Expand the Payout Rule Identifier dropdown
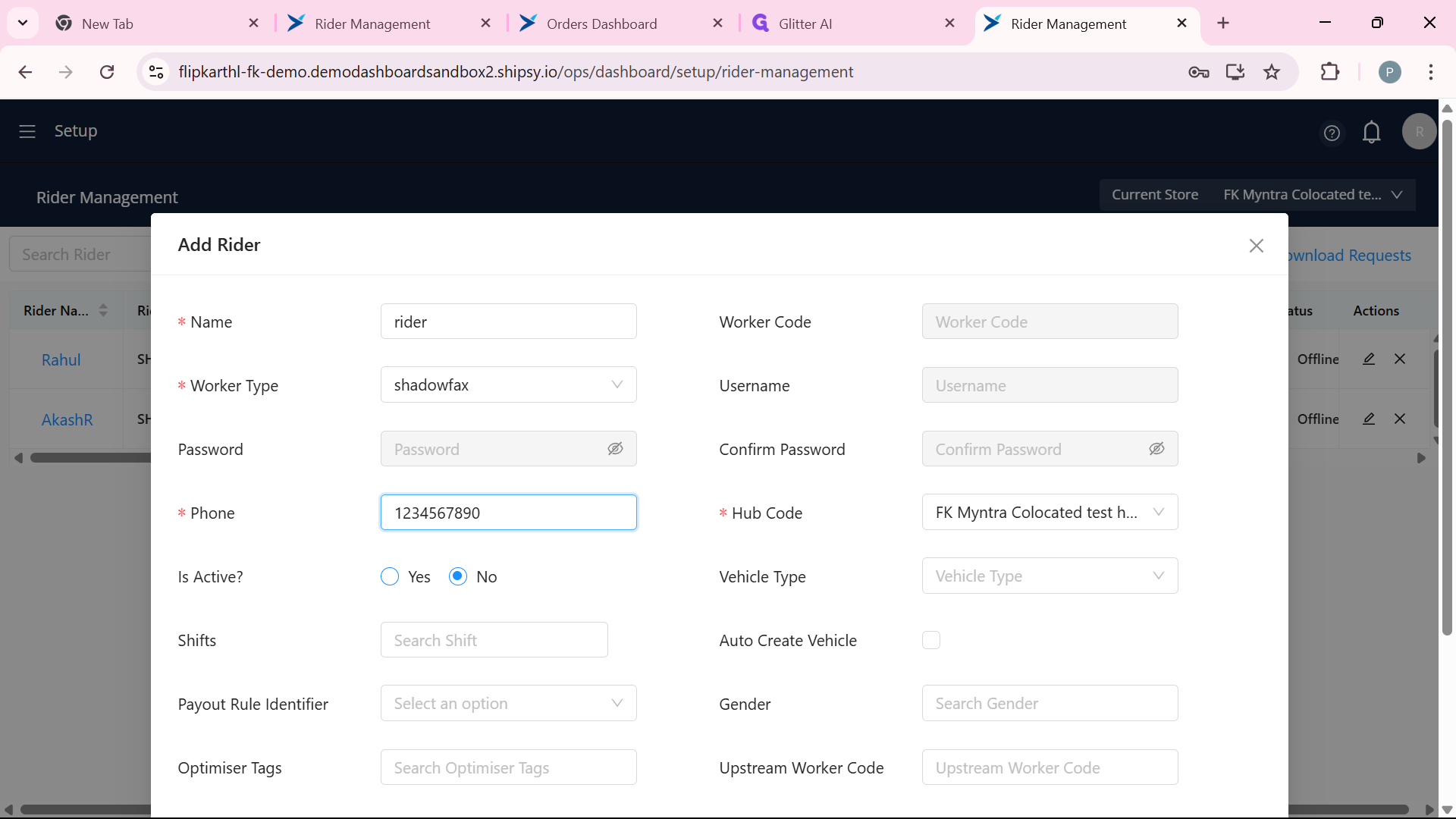 (508, 704)
